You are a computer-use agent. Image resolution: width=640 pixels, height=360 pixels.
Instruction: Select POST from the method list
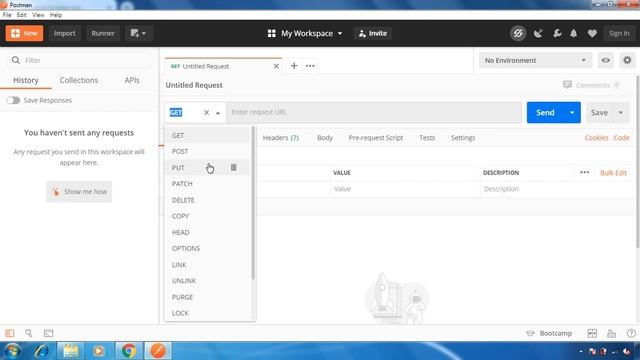pos(207,151)
